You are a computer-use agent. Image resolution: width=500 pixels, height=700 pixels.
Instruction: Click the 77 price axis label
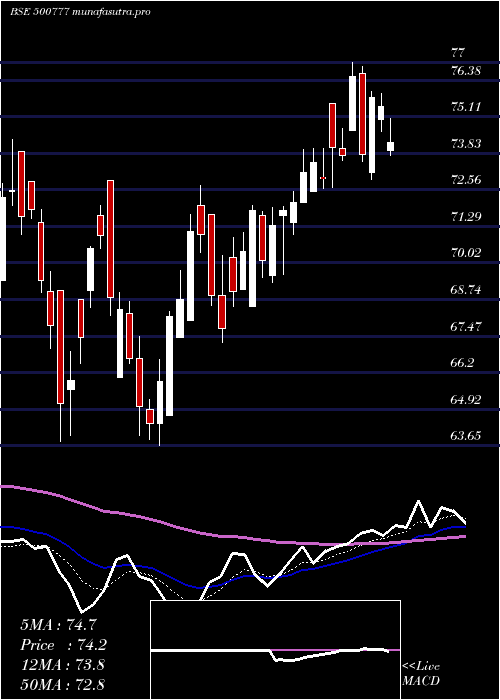458,52
